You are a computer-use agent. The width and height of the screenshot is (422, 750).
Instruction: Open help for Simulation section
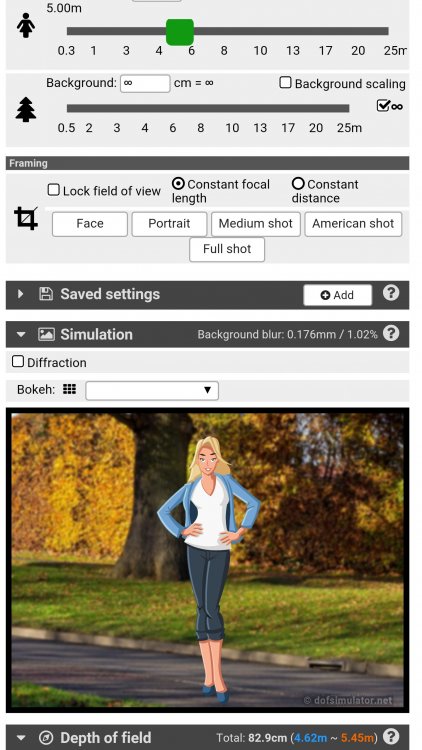coord(391,333)
